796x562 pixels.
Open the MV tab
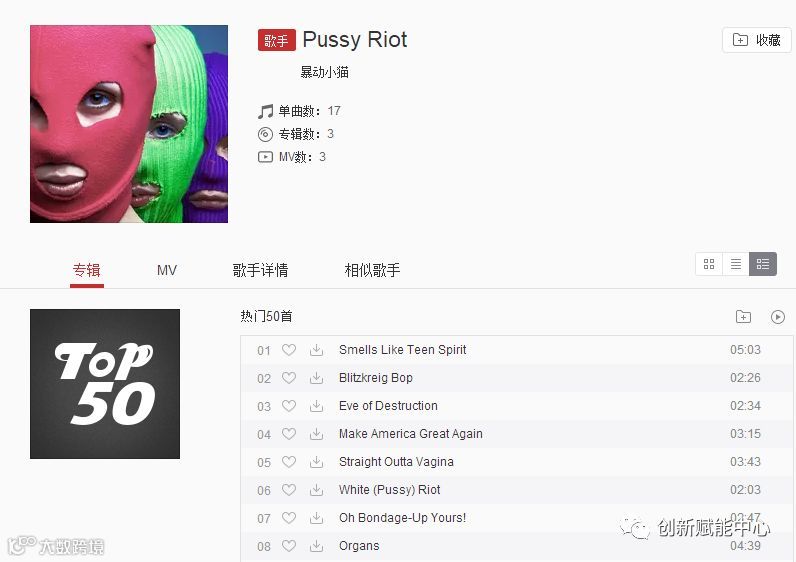167,270
